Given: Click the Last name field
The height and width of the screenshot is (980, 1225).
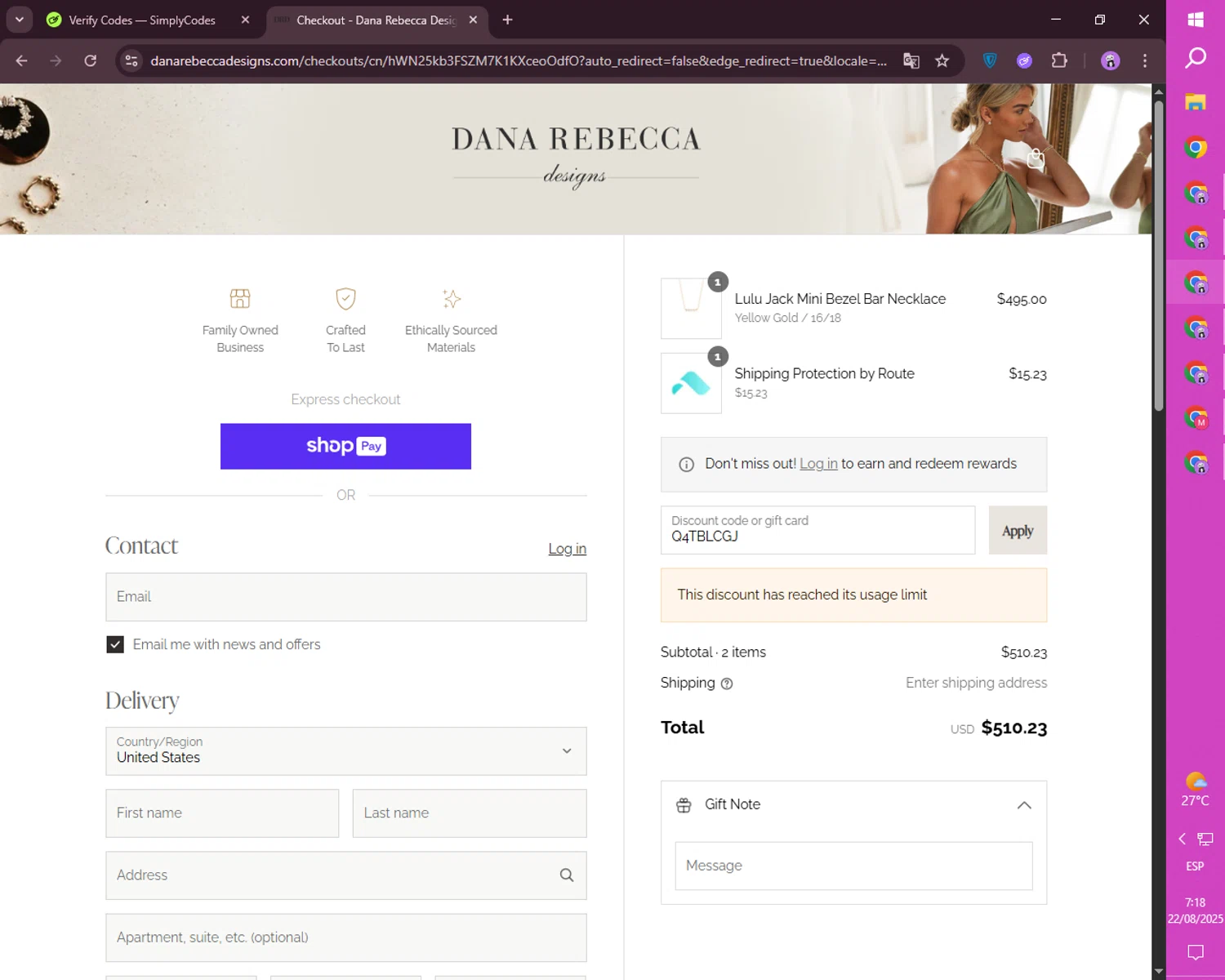Looking at the screenshot, I should point(470,813).
